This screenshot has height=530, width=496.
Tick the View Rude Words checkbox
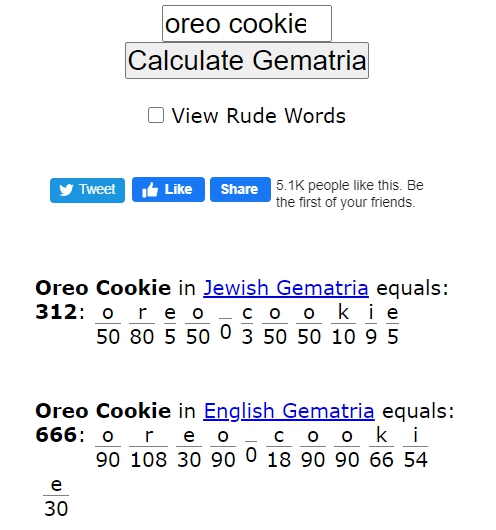[156, 115]
